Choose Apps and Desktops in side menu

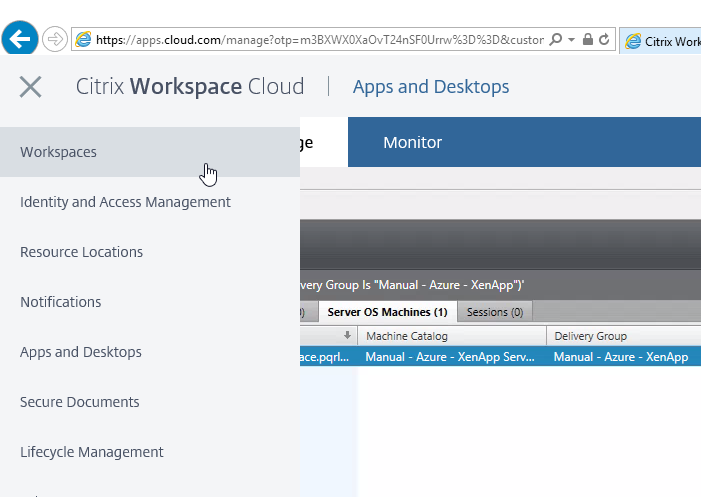coord(81,352)
